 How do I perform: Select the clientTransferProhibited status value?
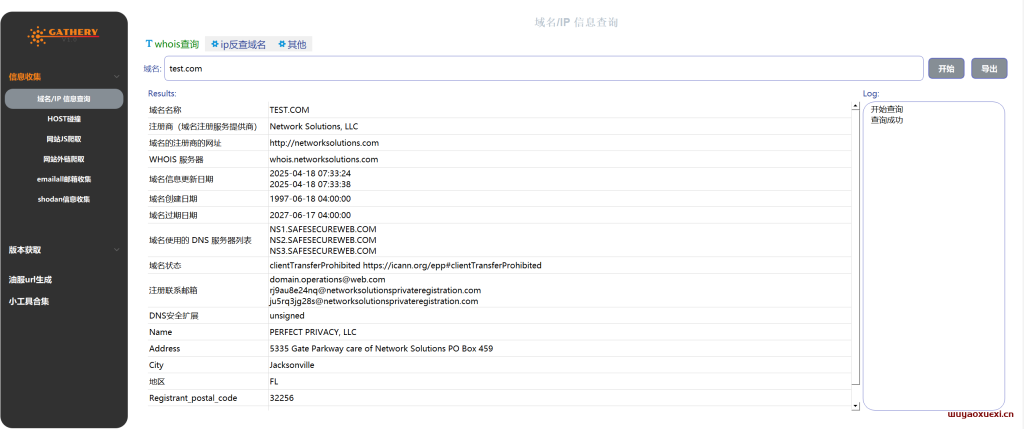[x=406, y=265]
